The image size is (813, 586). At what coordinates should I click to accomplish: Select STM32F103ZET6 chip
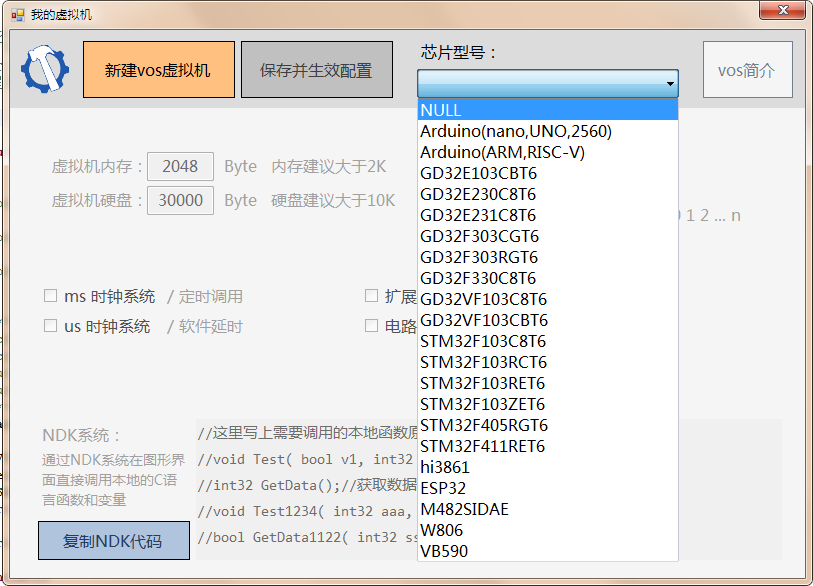(x=548, y=404)
